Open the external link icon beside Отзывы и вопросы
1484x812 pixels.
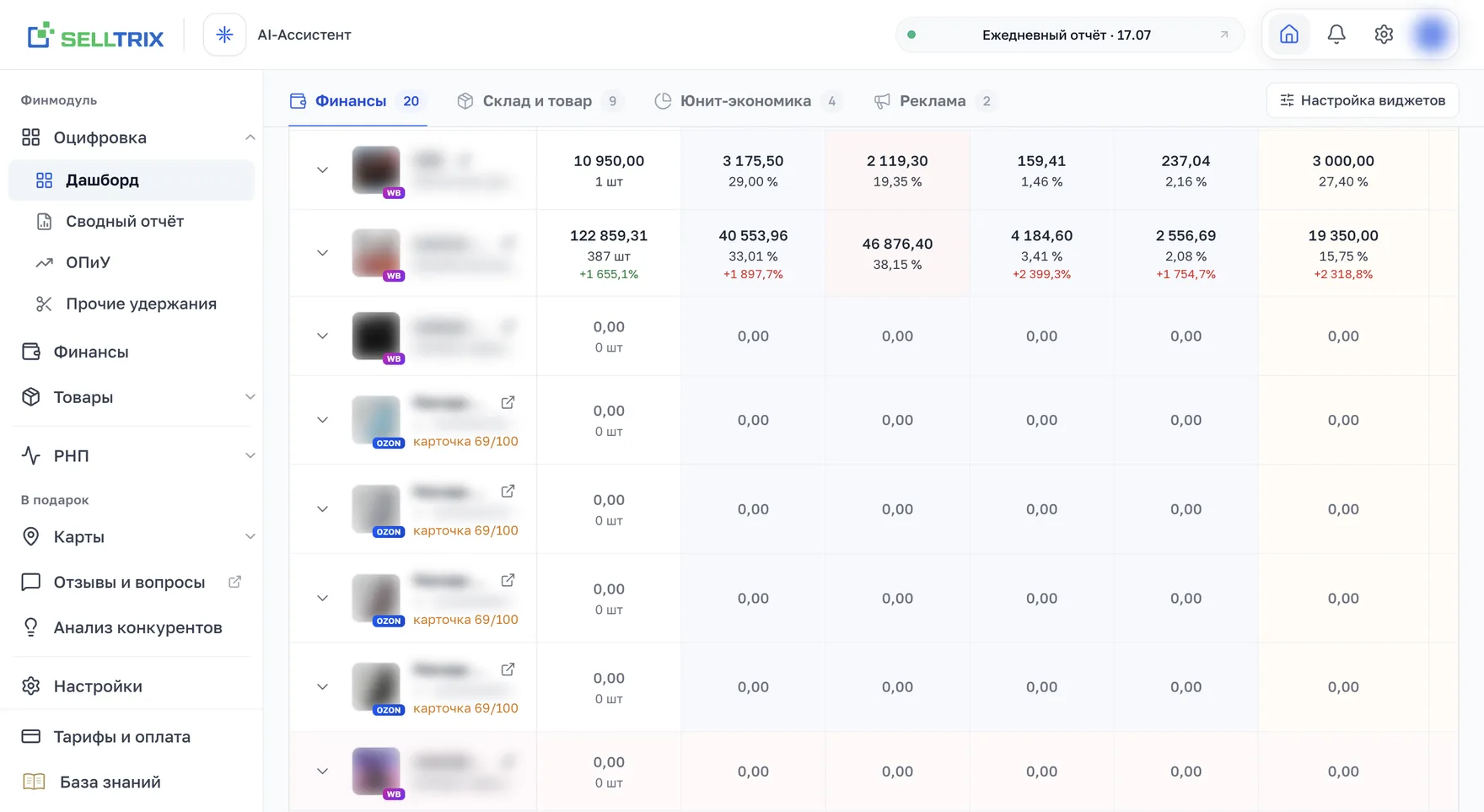tap(235, 582)
